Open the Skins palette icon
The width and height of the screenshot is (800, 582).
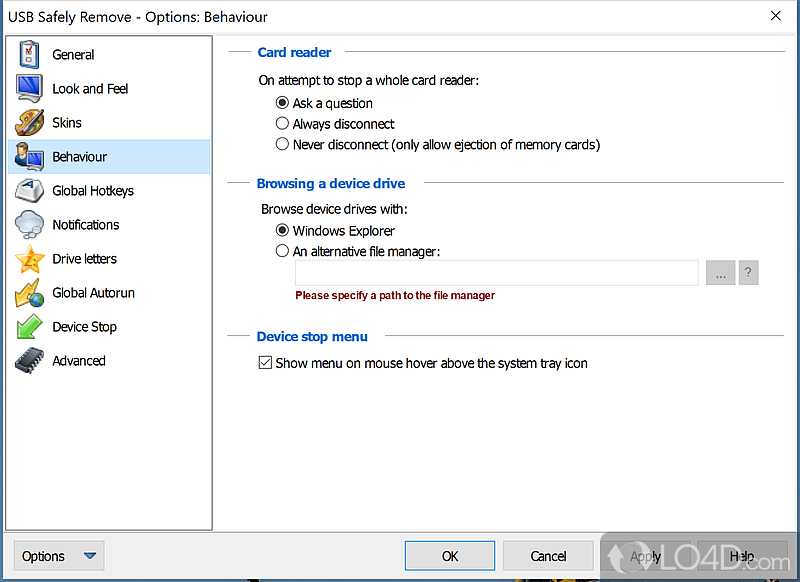tap(30, 122)
